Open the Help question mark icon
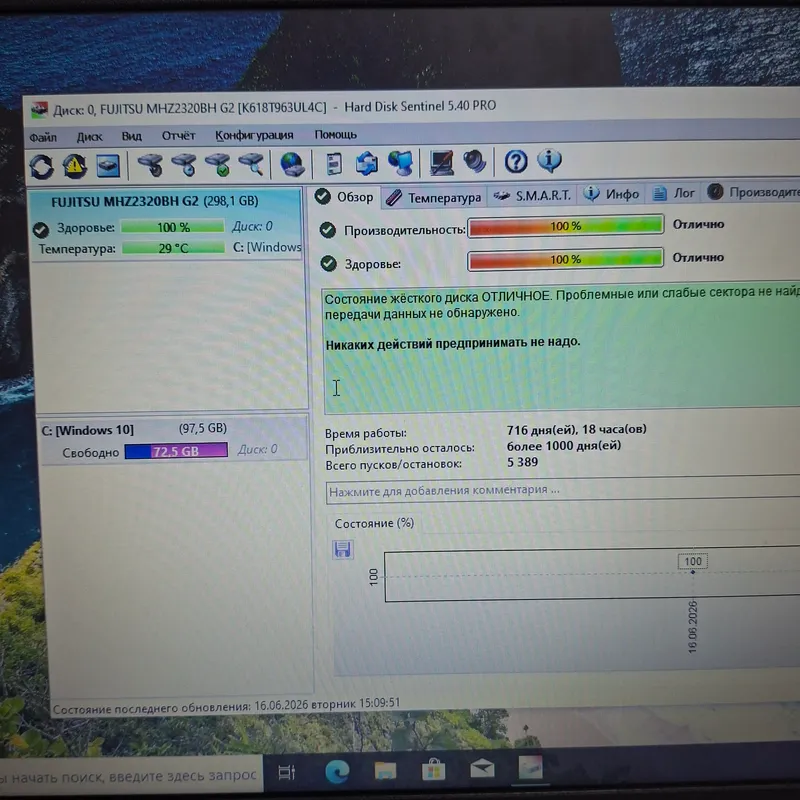This screenshot has height=800, width=800. pos(516,162)
